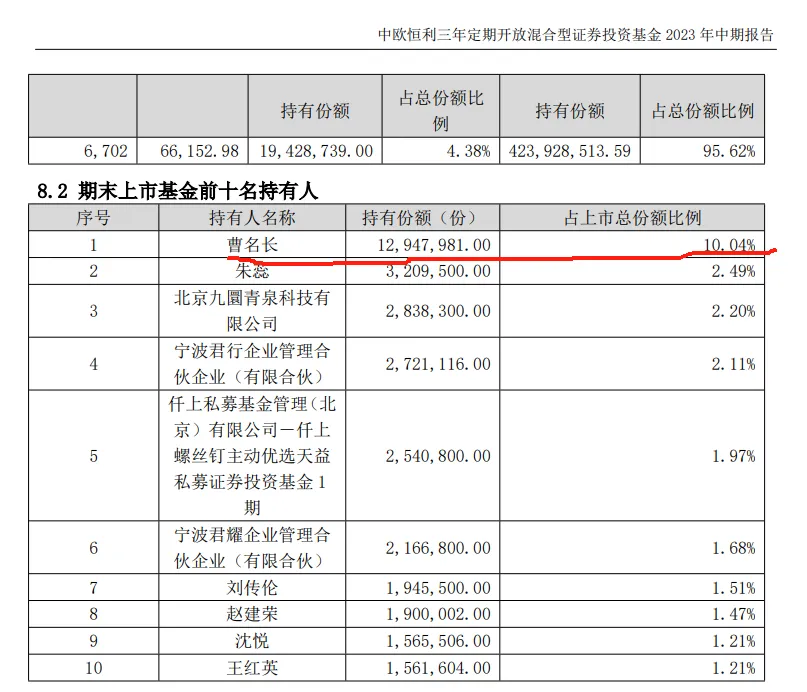
Task: Select the value 1,561,604.00
Action: 438,668
